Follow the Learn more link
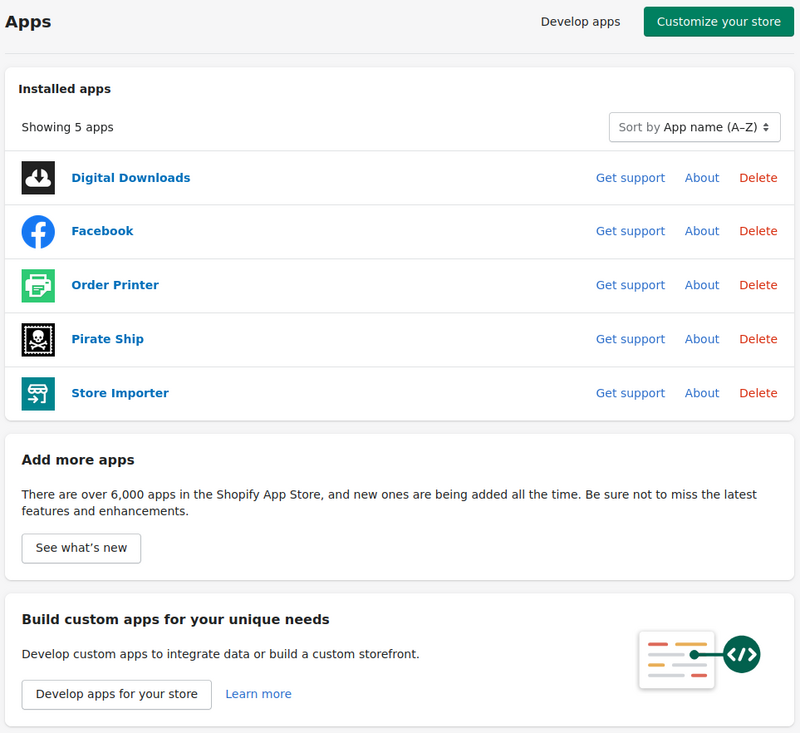Image resolution: width=800 pixels, height=733 pixels. click(x=258, y=694)
